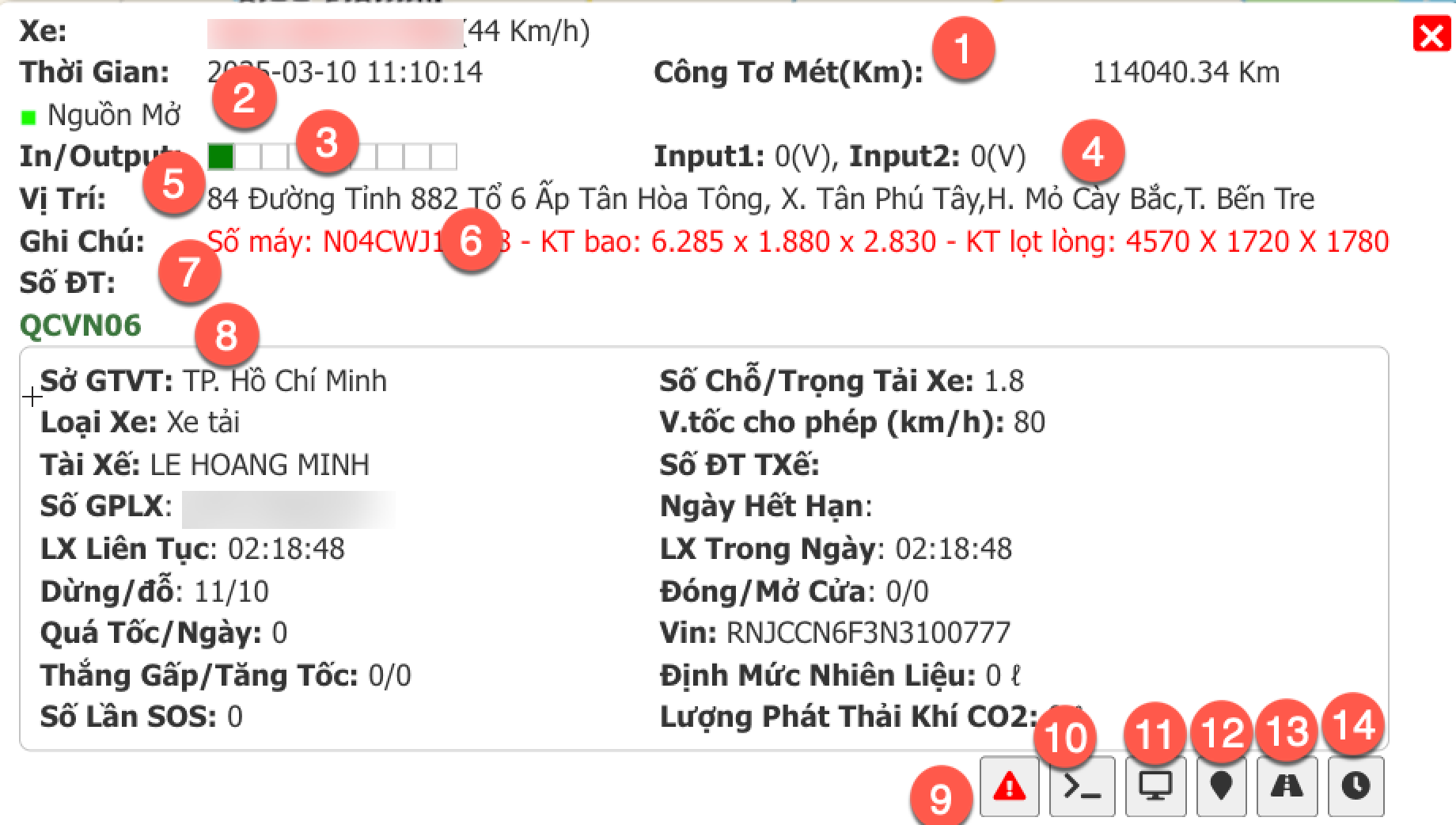Image resolution: width=1456 pixels, height=825 pixels.
Task: Click the Thời Gian timestamp value
Action: coord(345,73)
